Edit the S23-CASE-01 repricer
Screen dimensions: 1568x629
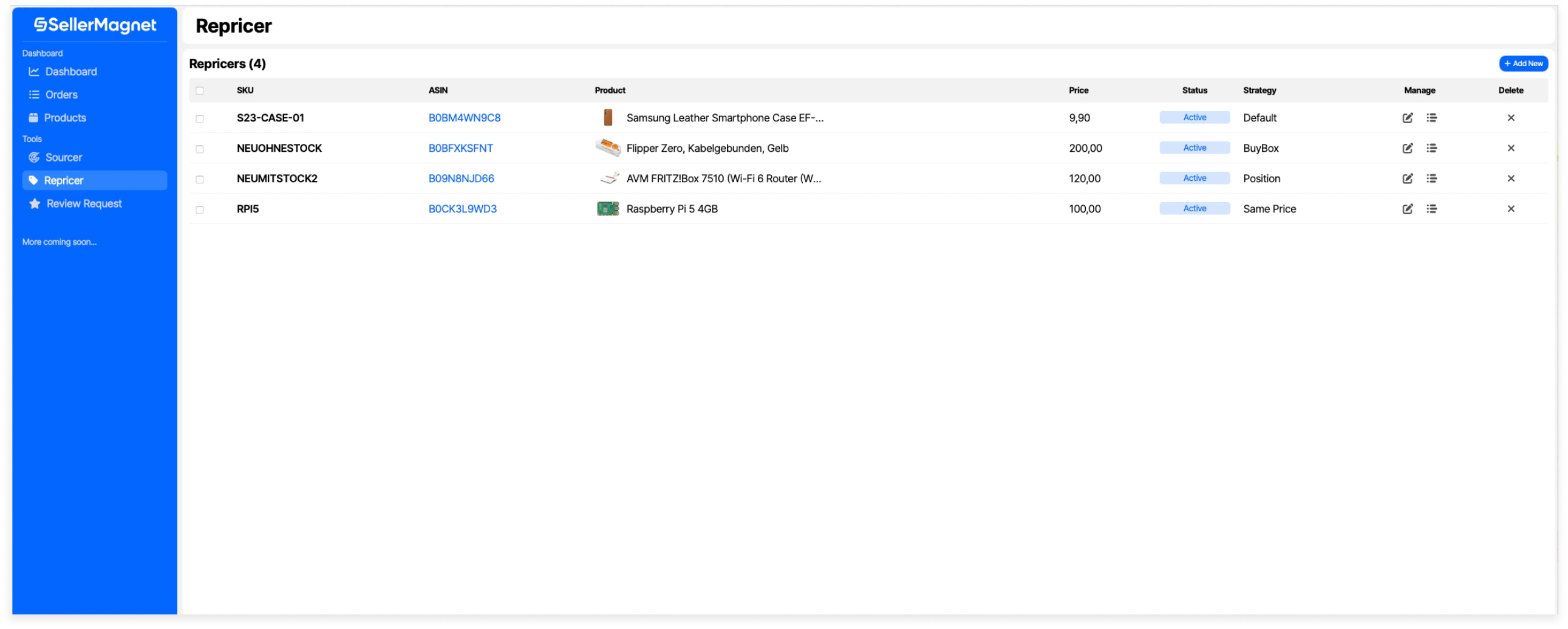[1407, 118]
